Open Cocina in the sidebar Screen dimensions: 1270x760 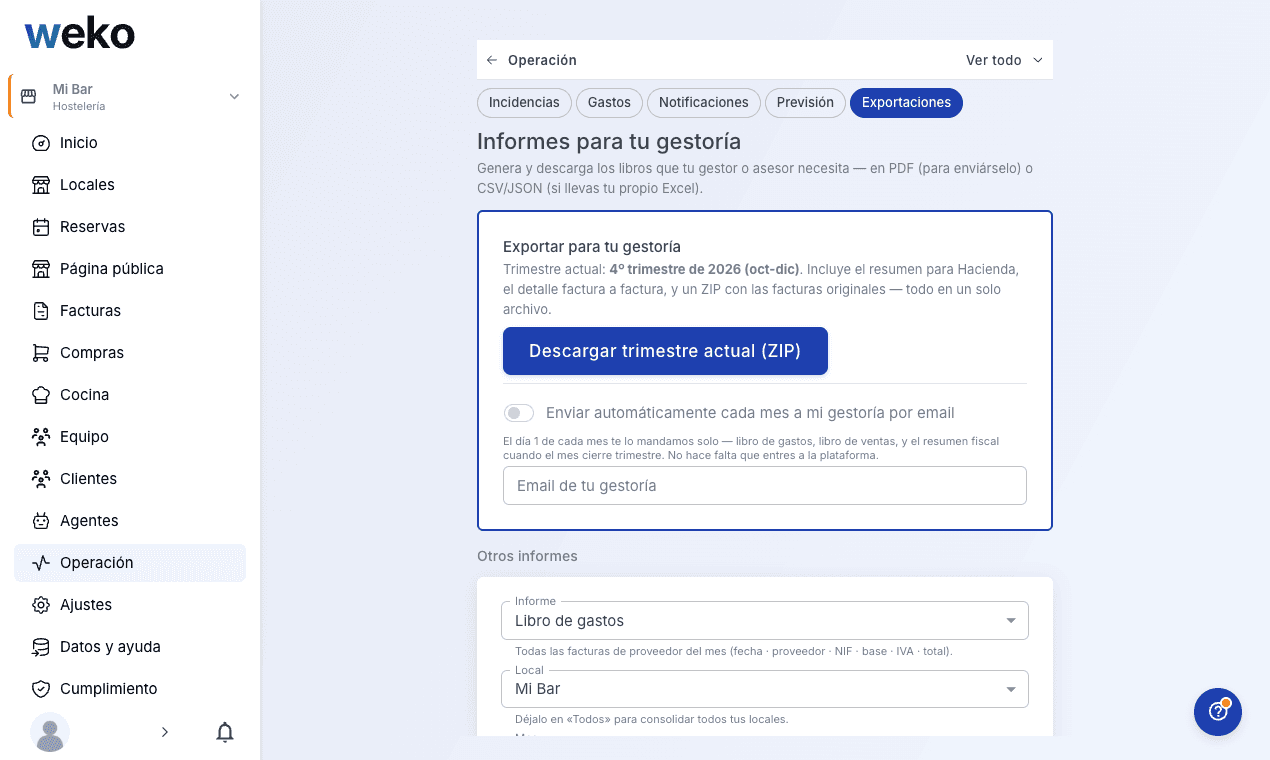pyautogui.click(x=130, y=395)
